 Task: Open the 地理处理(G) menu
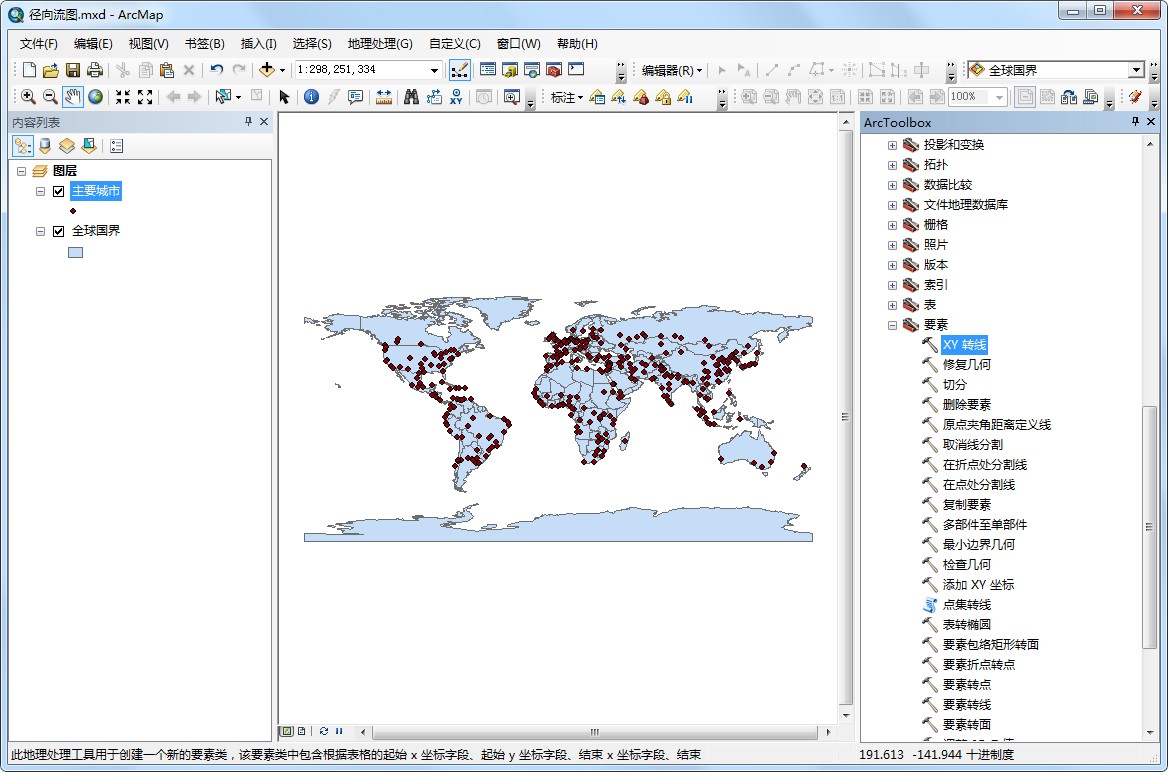click(x=379, y=44)
